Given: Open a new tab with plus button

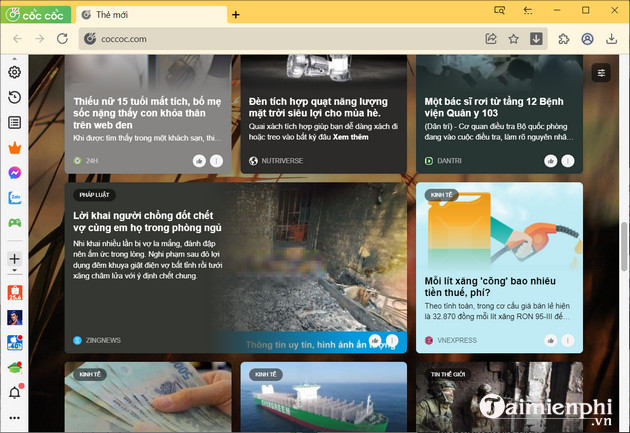Looking at the screenshot, I should (236, 15).
